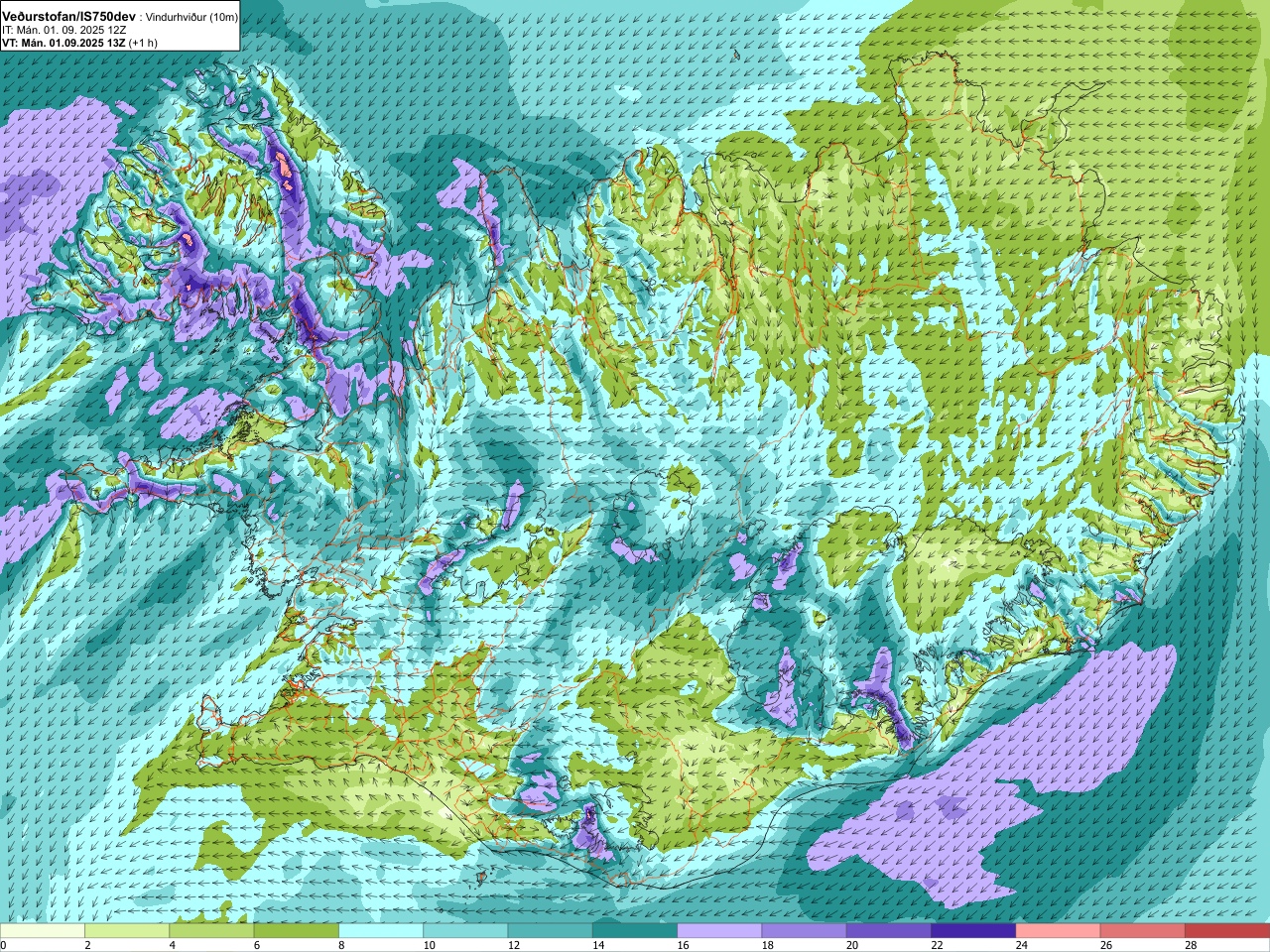Click the VT: Mán. 01.09.2025 13Z line
The height and width of the screenshot is (952, 1270).
(x=79, y=43)
